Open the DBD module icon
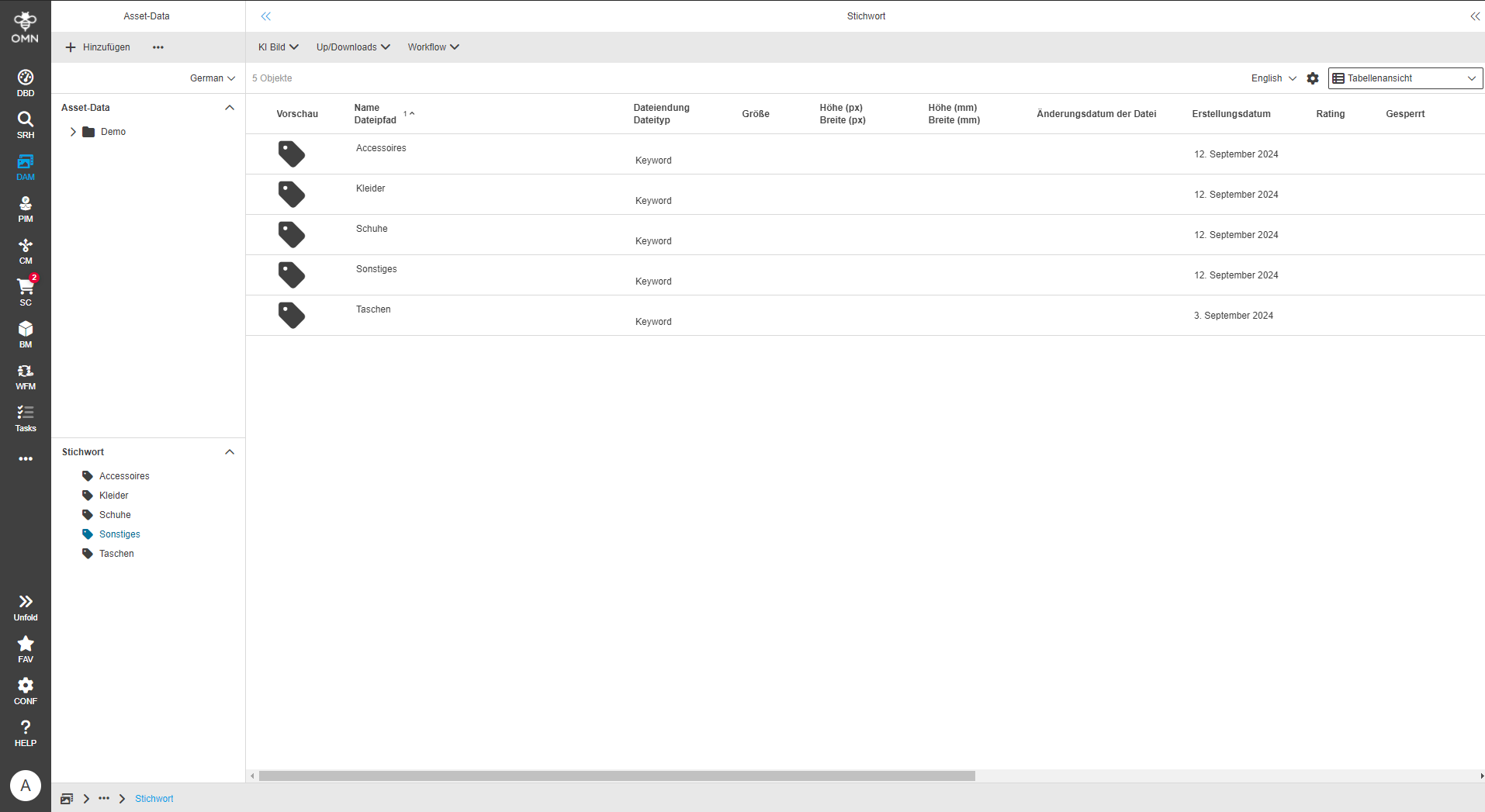The height and width of the screenshot is (812, 1485). (x=25, y=81)
